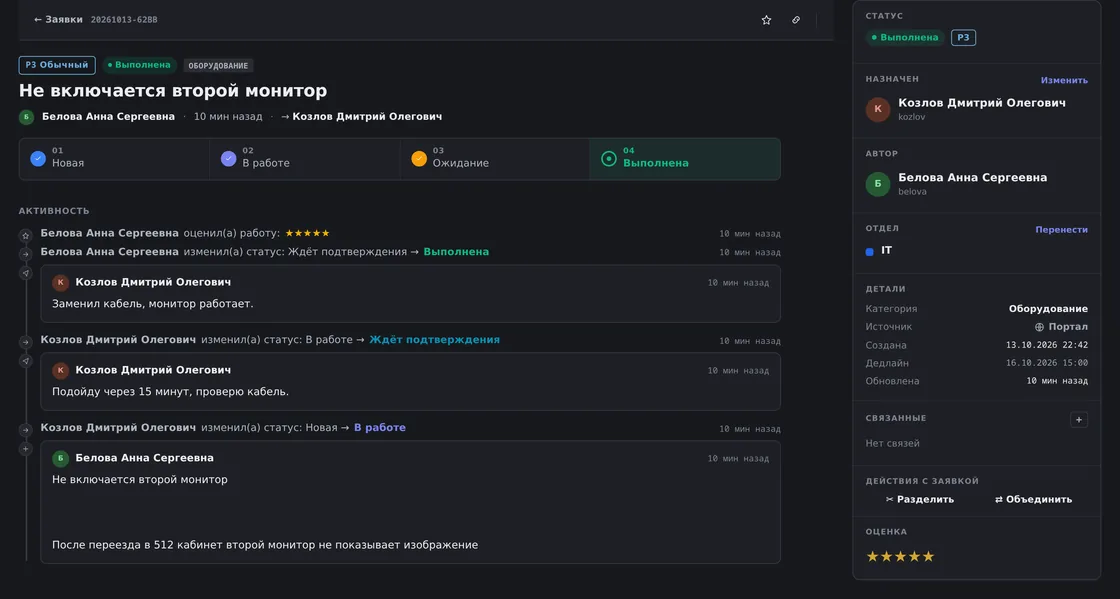This screenshot has height=599, width=1120.
Task: Click the arrow icon beside the 'Новая → В работе' entry
Action: pos(26,430)
